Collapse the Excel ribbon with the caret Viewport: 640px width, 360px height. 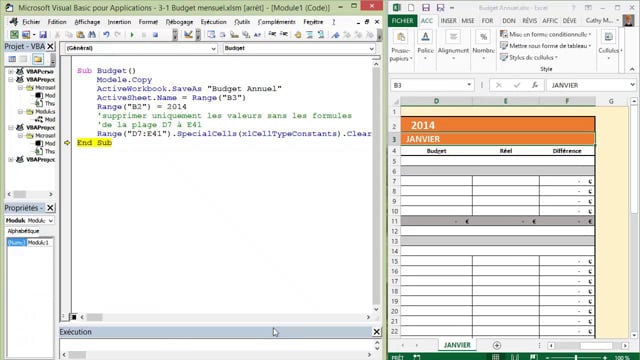(x=632, y=69)
